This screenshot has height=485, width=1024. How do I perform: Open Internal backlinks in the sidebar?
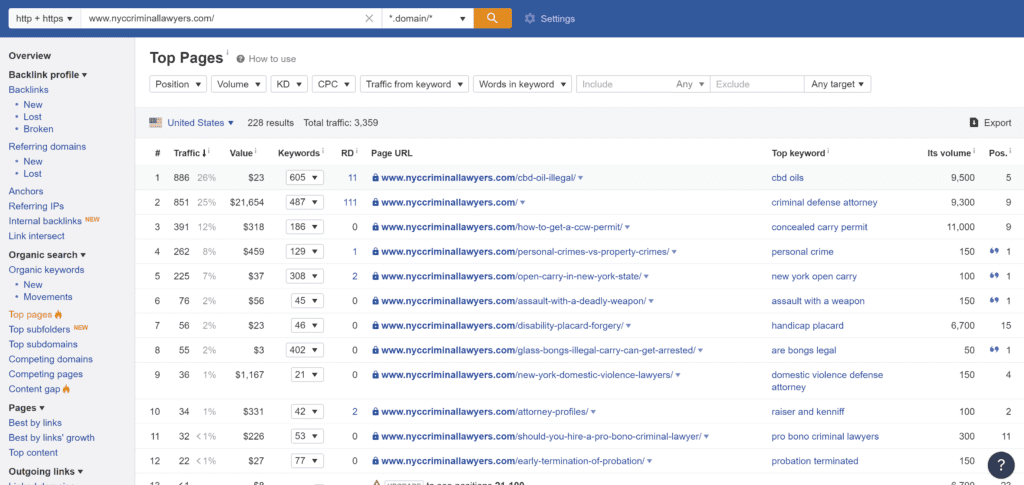[x=45, y=221]
